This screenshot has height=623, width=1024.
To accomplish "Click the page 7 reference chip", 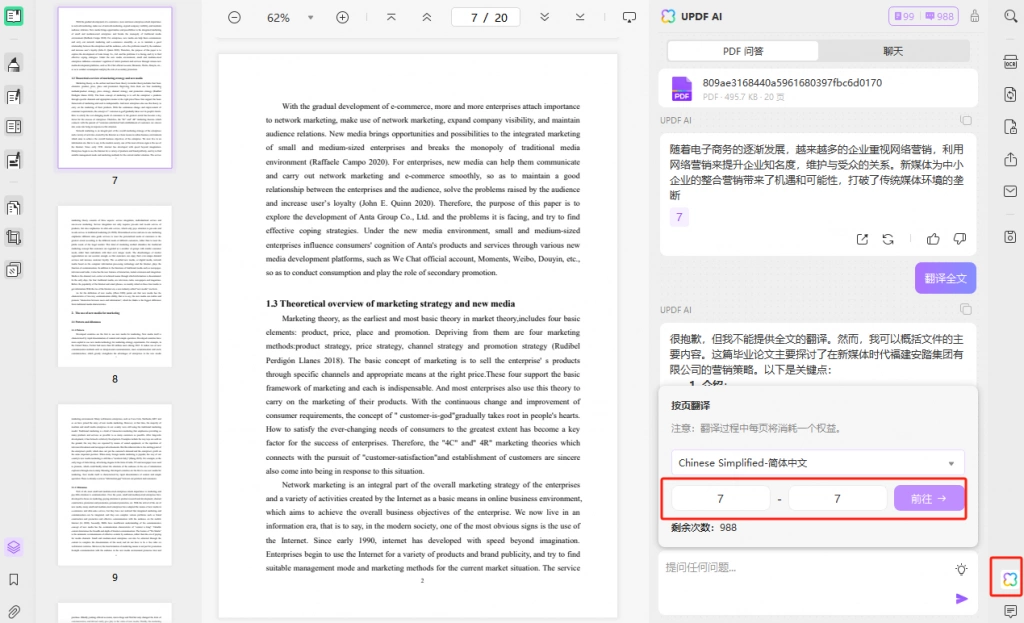I will pos(679,217).
